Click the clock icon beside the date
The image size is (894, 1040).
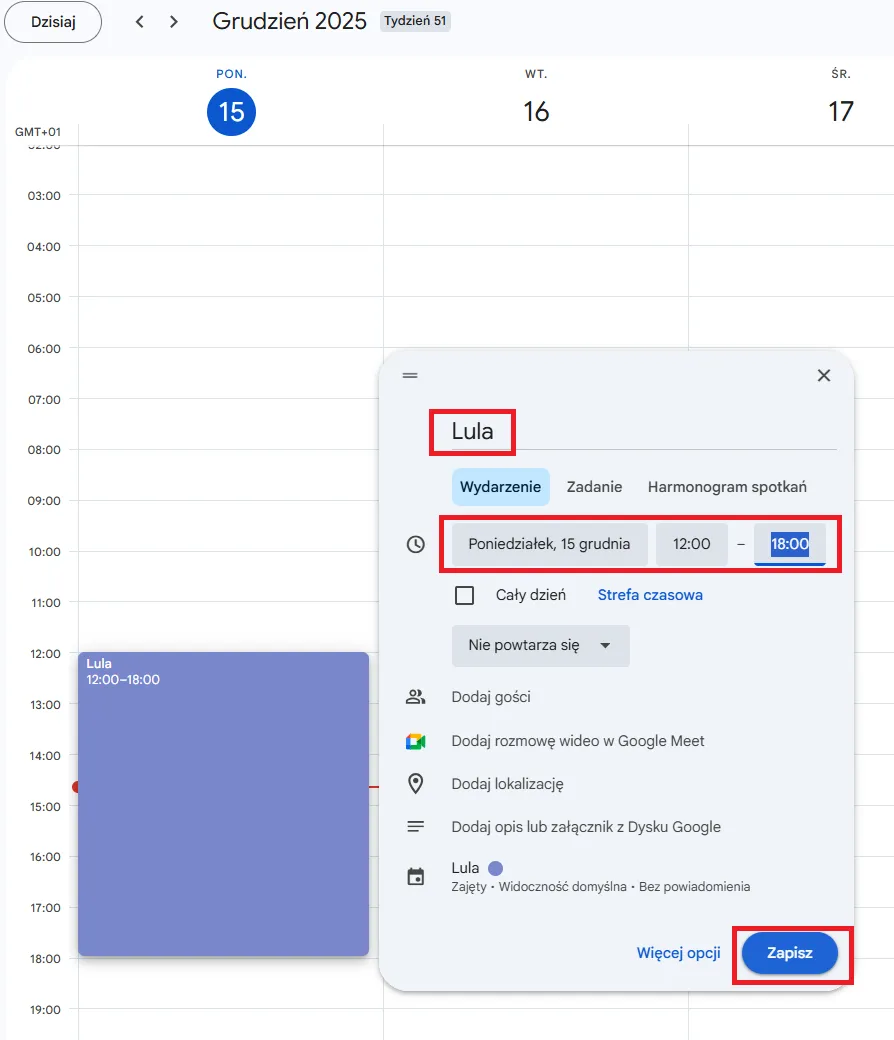click(416, 545)
